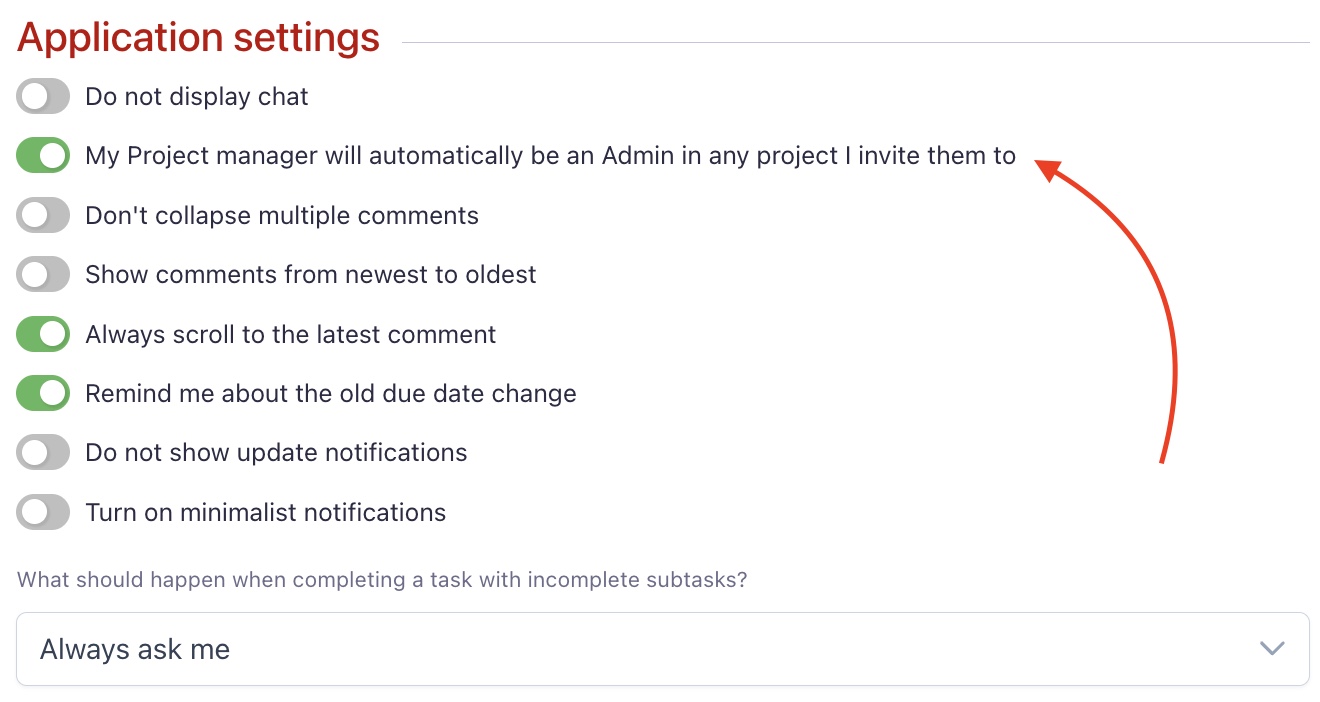Disable the old due date change reminder toggle
This screenshot has height=702, width=1320.
pos(43,393)
